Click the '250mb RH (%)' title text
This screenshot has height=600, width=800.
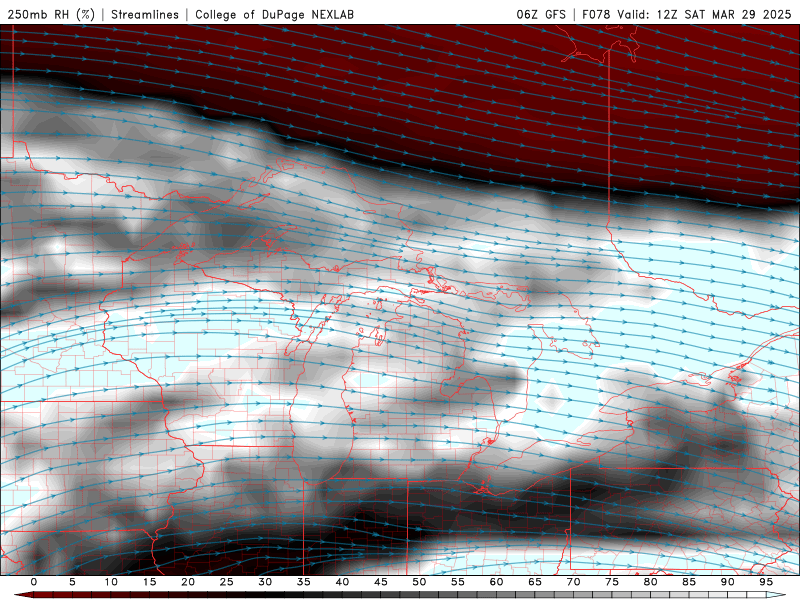click(x=52, y=15)
